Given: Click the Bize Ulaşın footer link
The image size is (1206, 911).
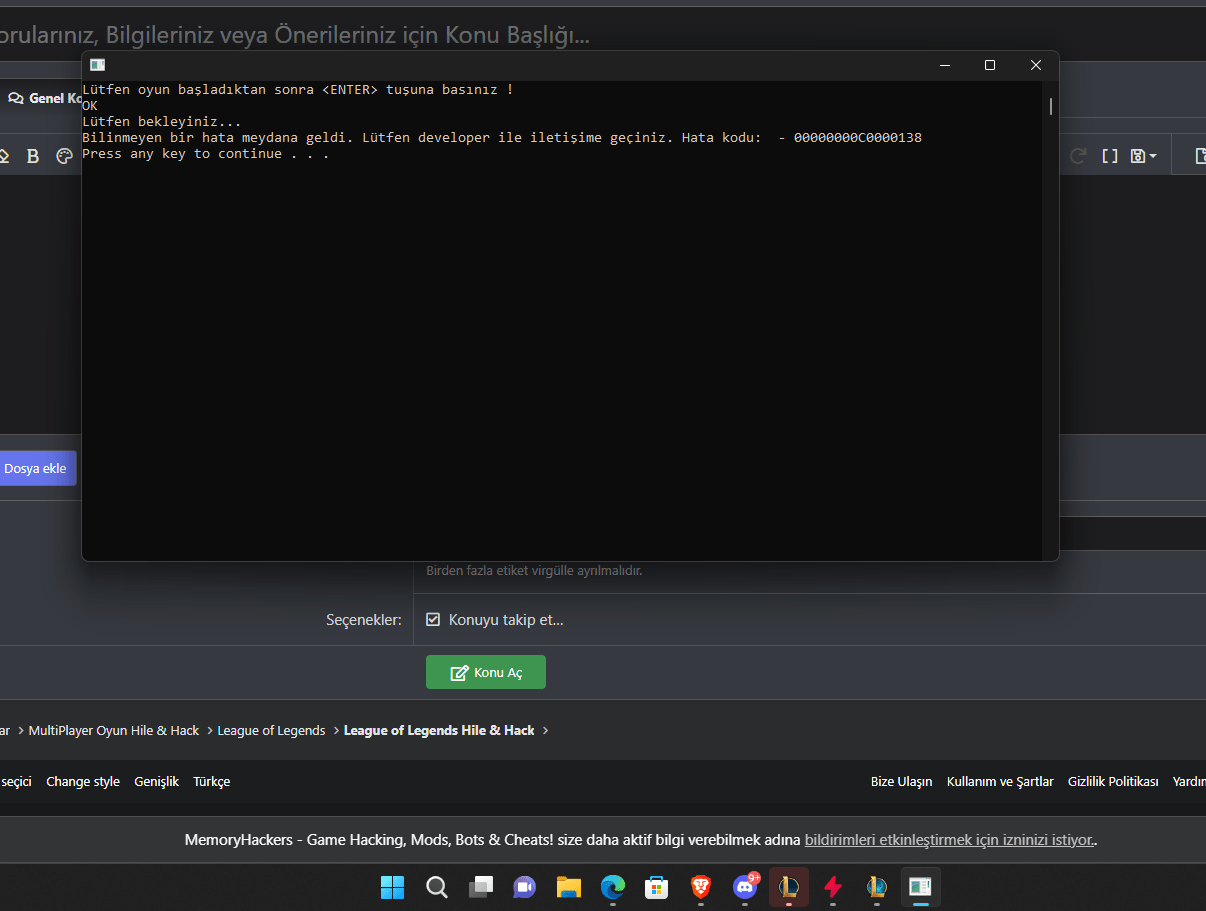Looking at the screenshot, I should point(902,782).
